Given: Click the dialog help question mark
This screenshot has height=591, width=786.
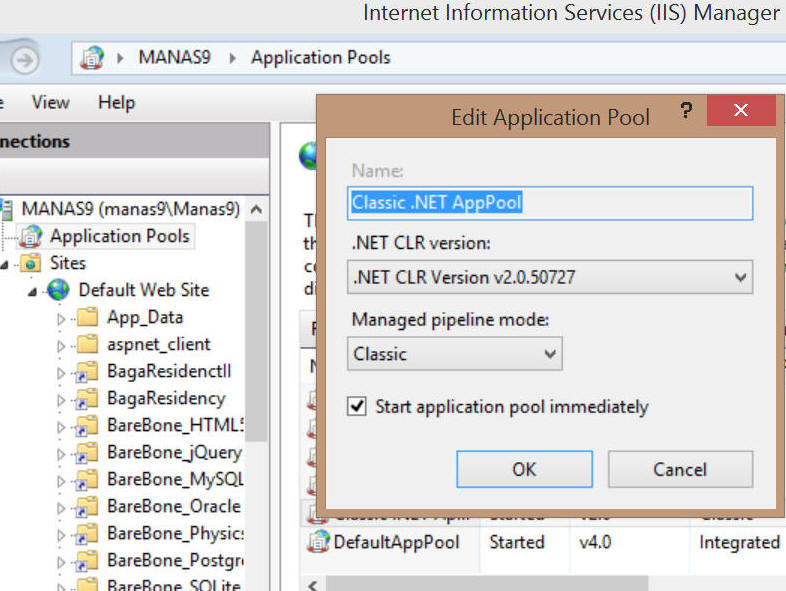Looking at the screenshot, I should 686,110.
